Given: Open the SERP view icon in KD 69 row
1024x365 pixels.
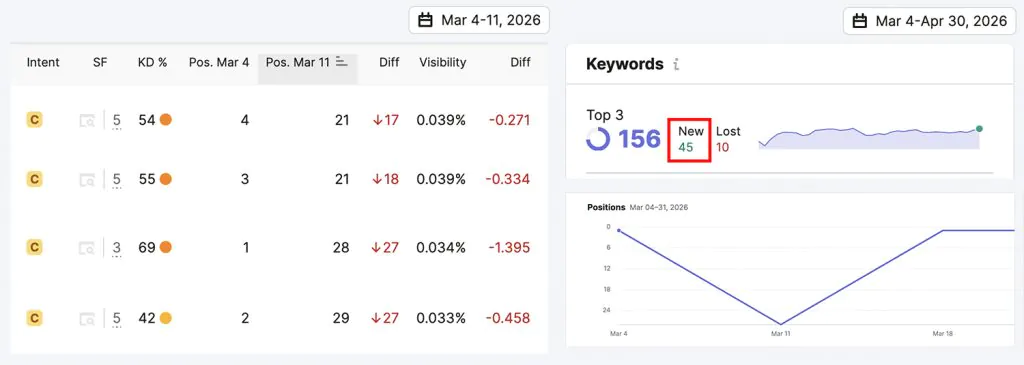Looking at the screenshot, I should pos(87,247).
